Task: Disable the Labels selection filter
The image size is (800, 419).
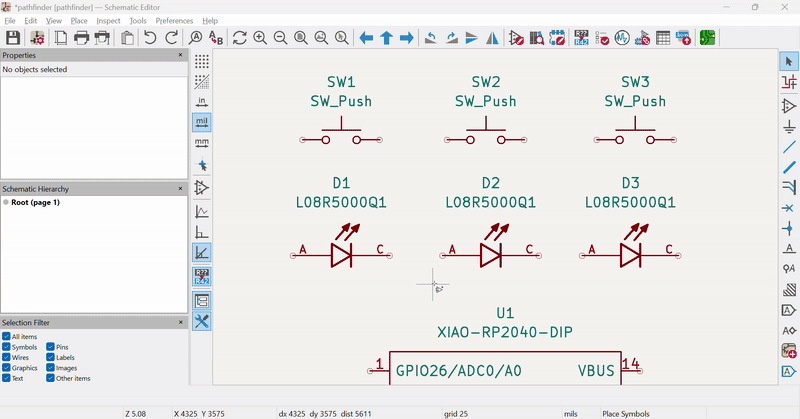Action: click(51, 357)
